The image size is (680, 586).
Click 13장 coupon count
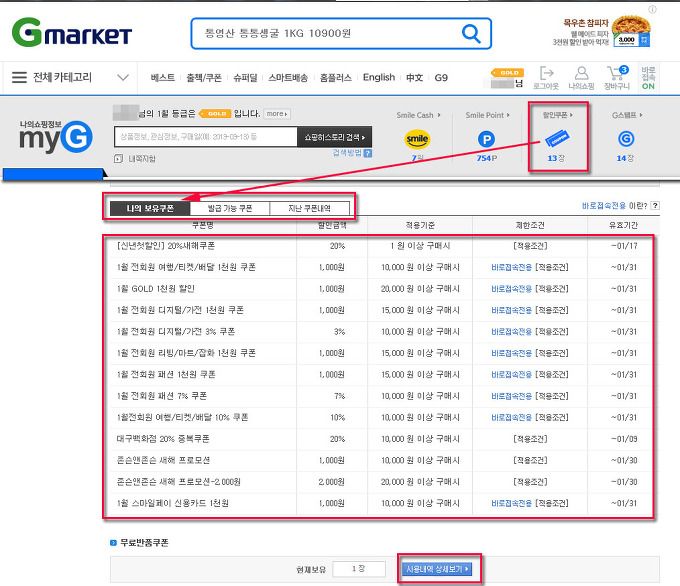click(x=556, y=158)
